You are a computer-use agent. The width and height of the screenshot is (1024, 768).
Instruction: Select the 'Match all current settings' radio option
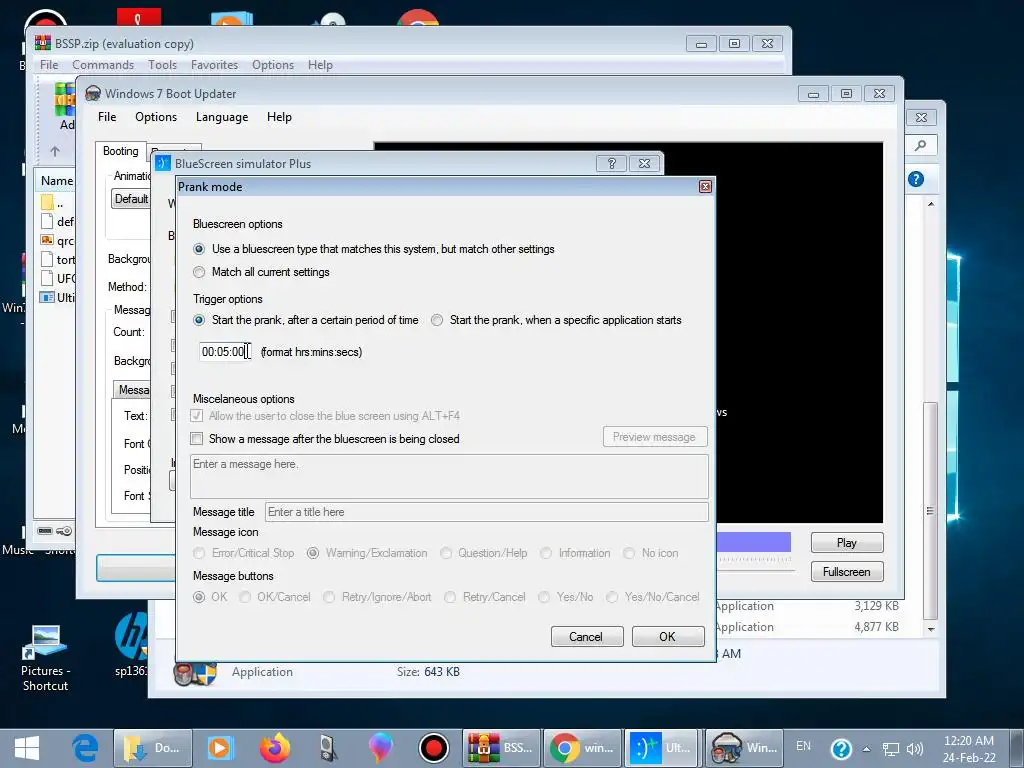[x=199, y=272]
